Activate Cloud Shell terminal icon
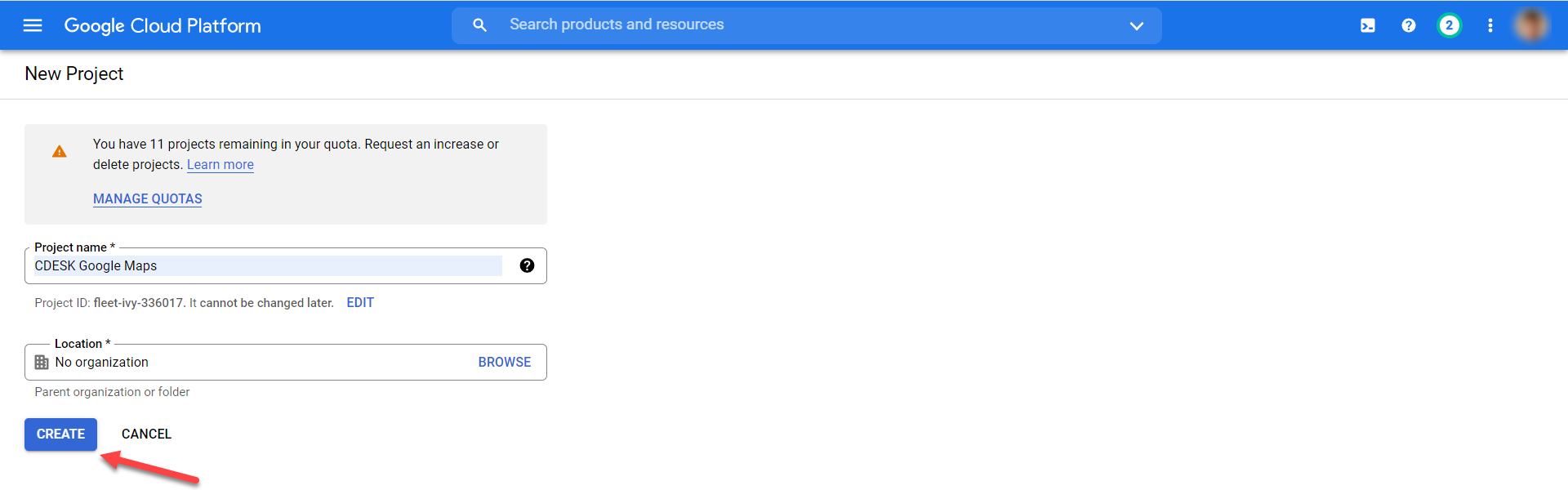 click(x=1367, y=25)
